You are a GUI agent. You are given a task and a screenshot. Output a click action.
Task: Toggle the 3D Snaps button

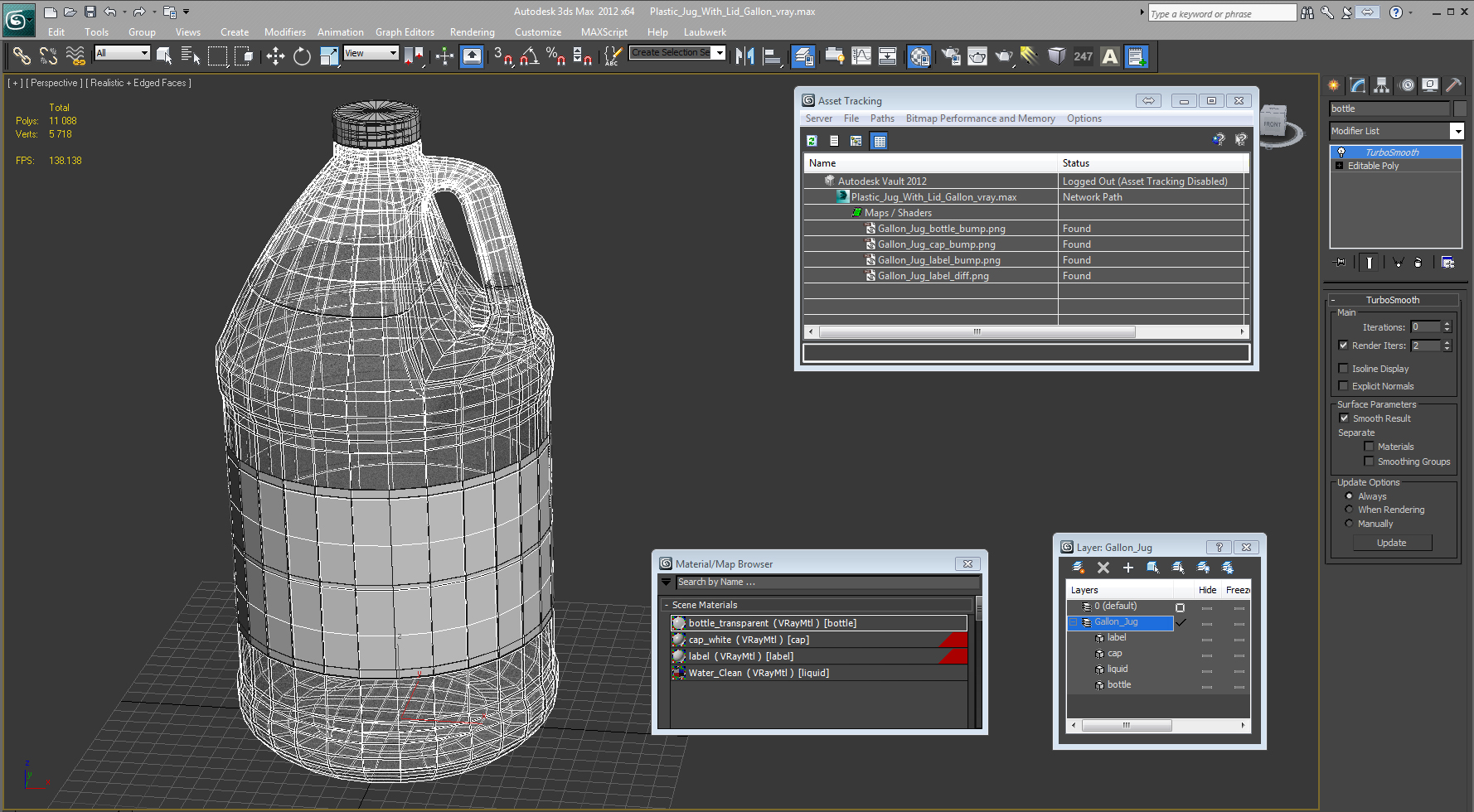(503, 56)
